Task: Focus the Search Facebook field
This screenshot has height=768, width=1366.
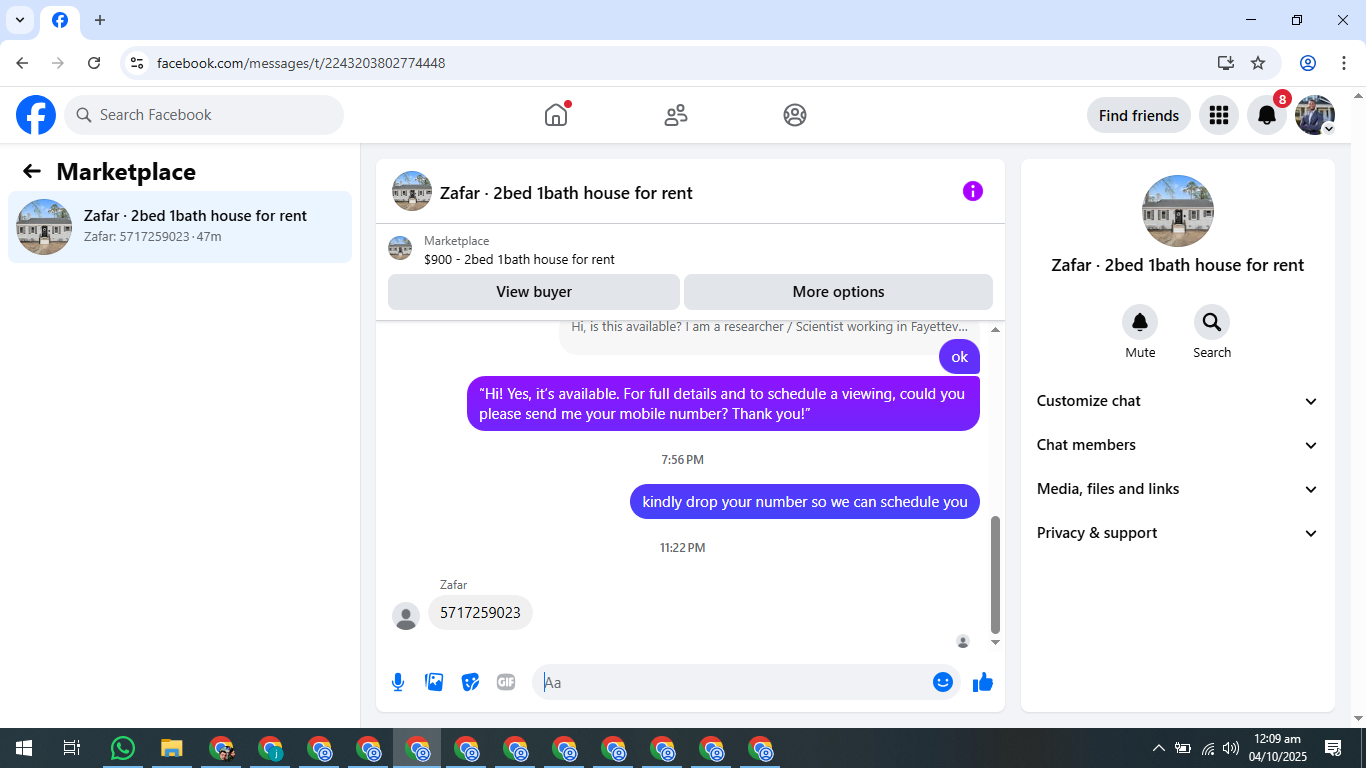Action: [204, 115]
